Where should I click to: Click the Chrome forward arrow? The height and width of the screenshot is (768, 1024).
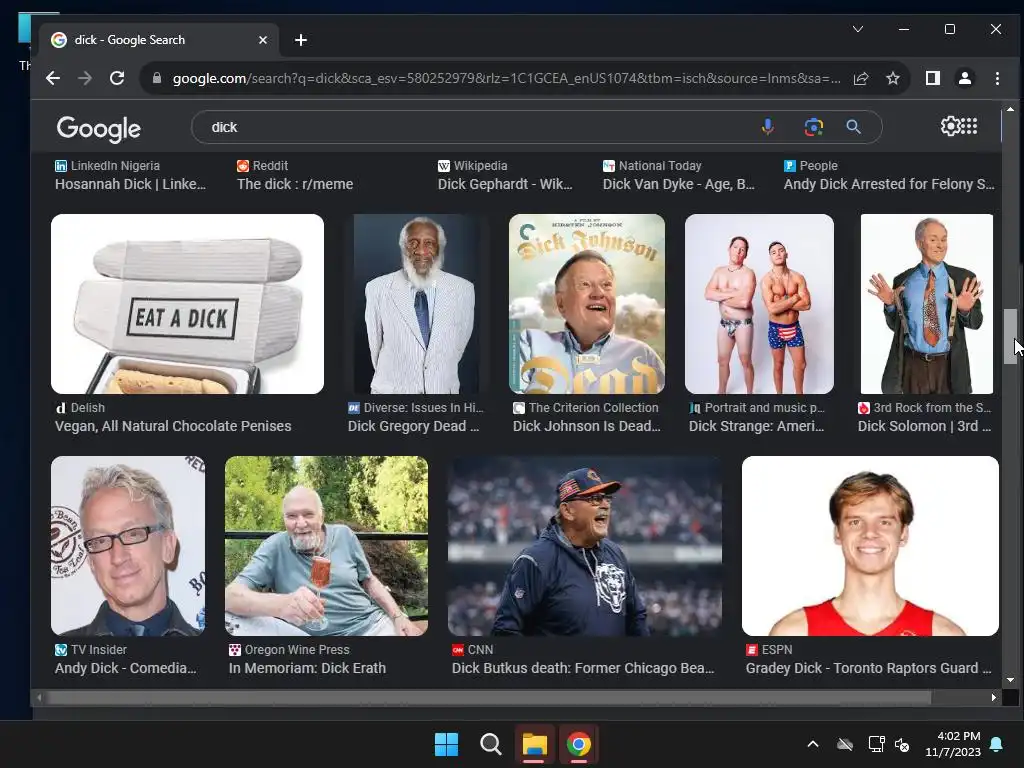pos(85,78)
